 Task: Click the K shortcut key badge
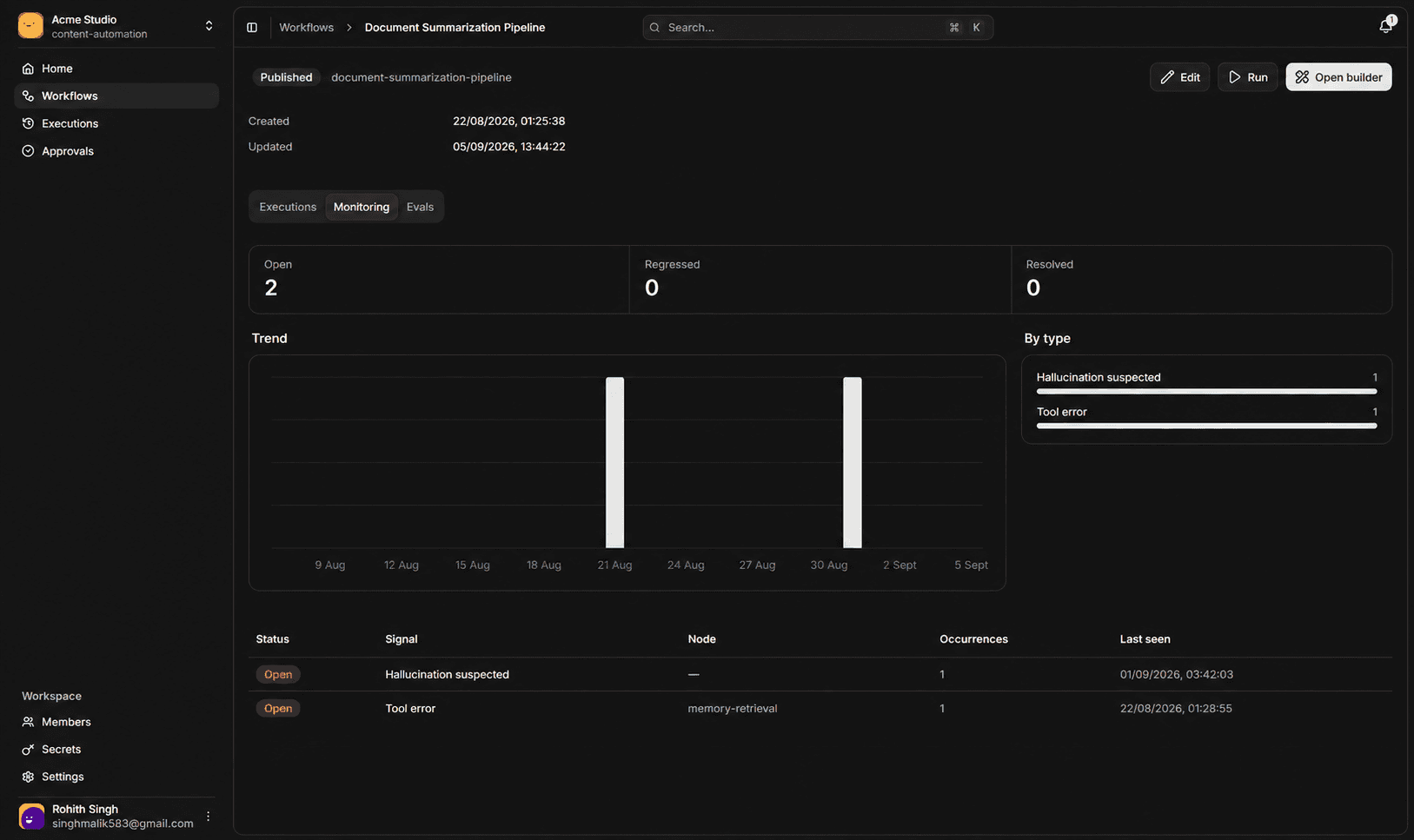(976, 28)
